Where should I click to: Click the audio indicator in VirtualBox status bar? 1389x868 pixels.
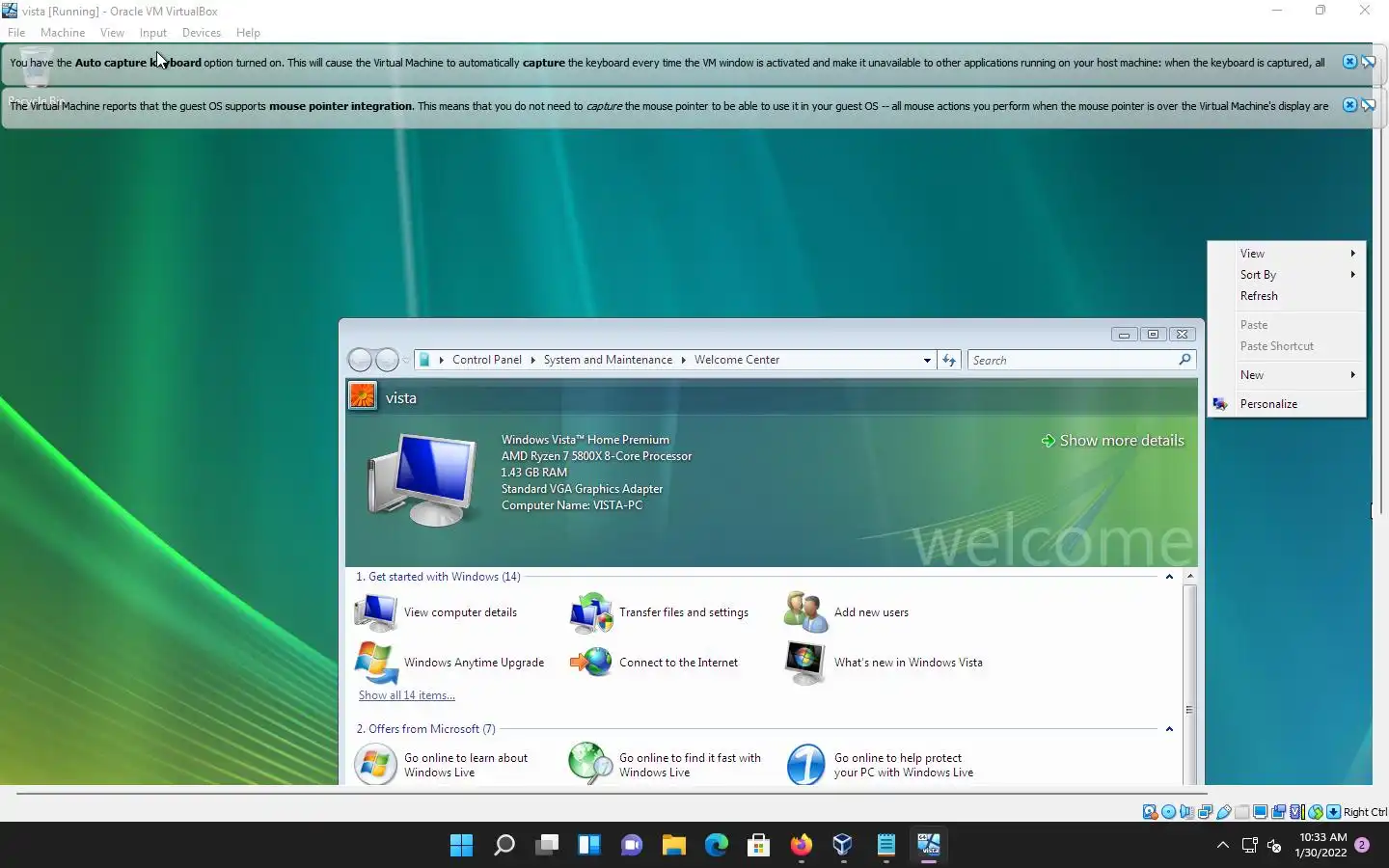point(1186,812)
